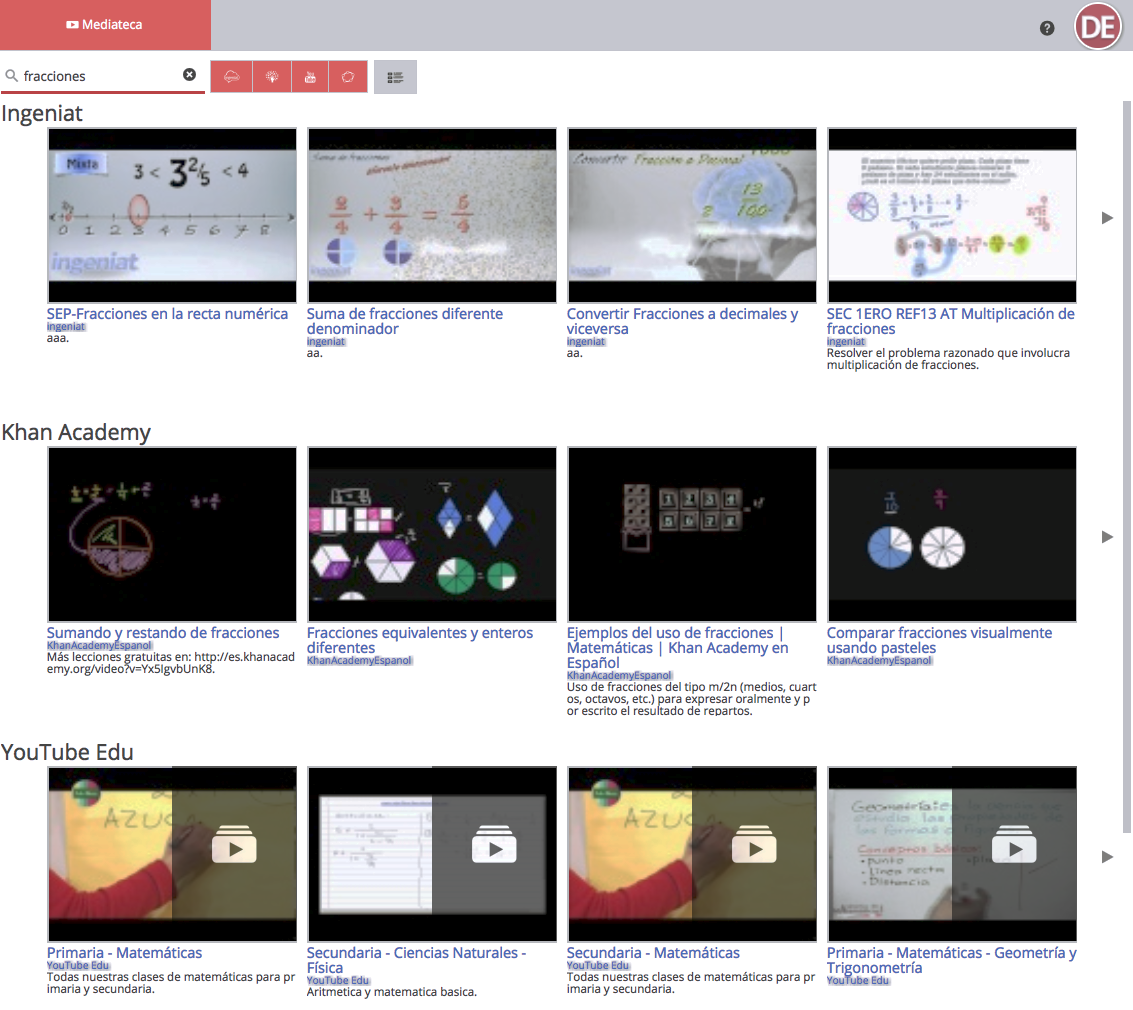Show more Khan Academy videos with arrow
This screenshot has width=1133, height=1010.
click(1107, 537)
